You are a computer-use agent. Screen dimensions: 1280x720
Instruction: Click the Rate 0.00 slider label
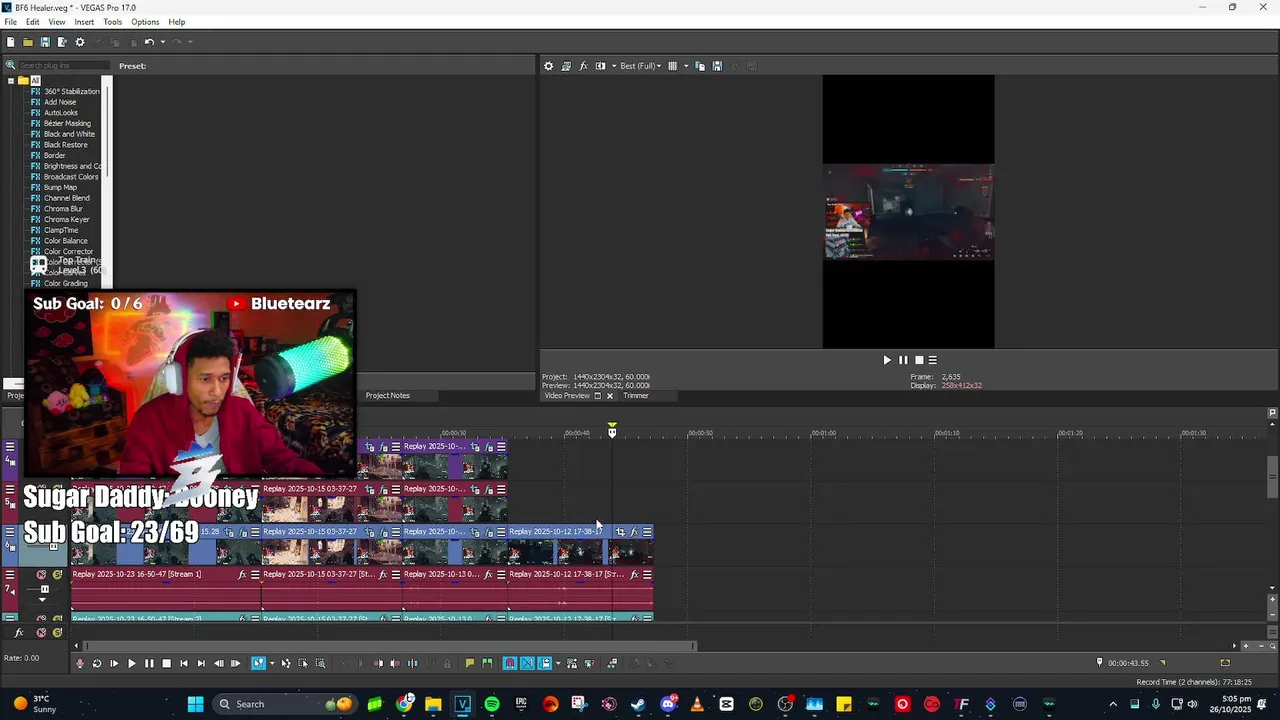21,658
